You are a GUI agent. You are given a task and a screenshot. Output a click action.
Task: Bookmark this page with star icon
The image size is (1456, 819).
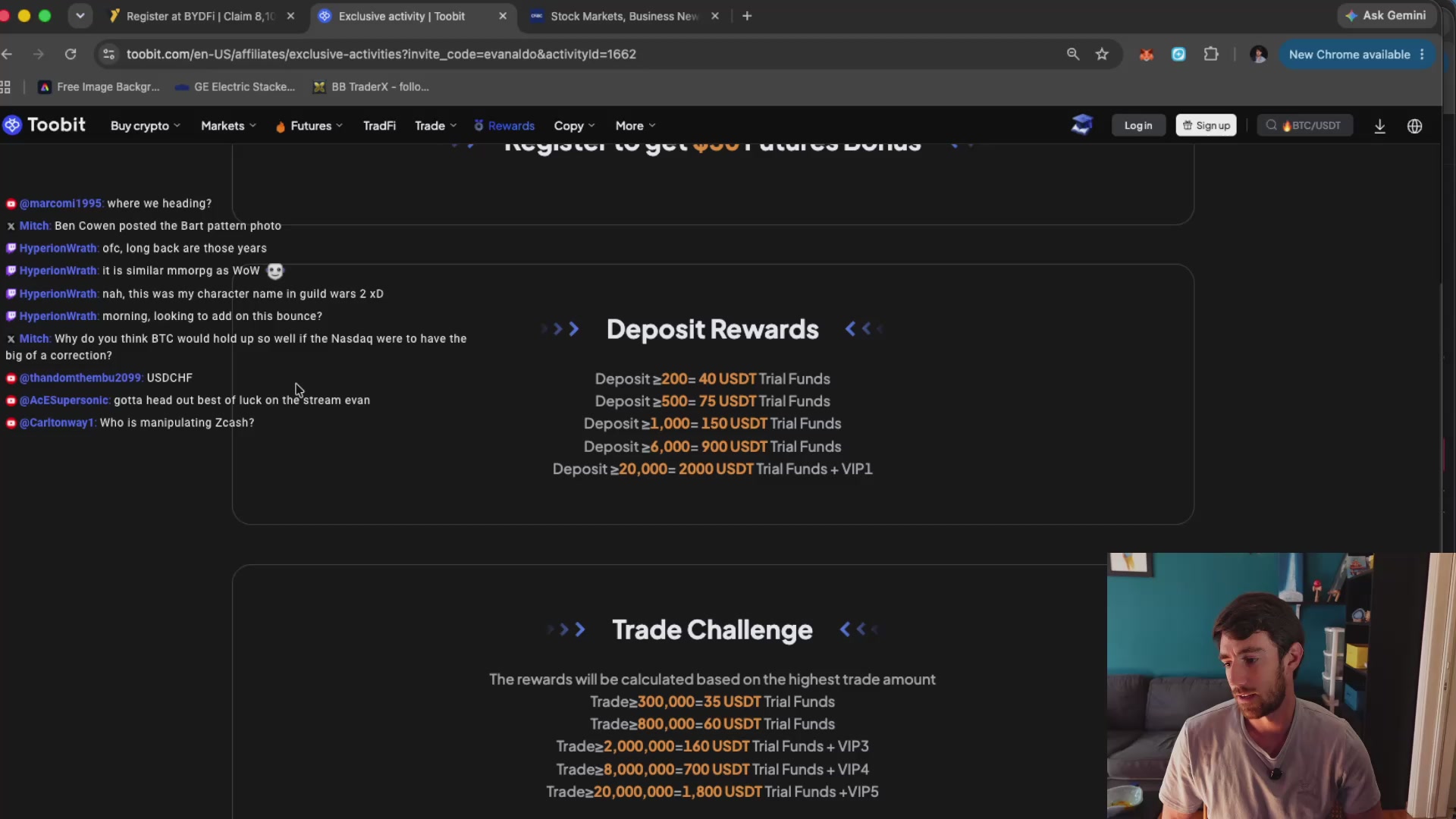[1102, 54]
